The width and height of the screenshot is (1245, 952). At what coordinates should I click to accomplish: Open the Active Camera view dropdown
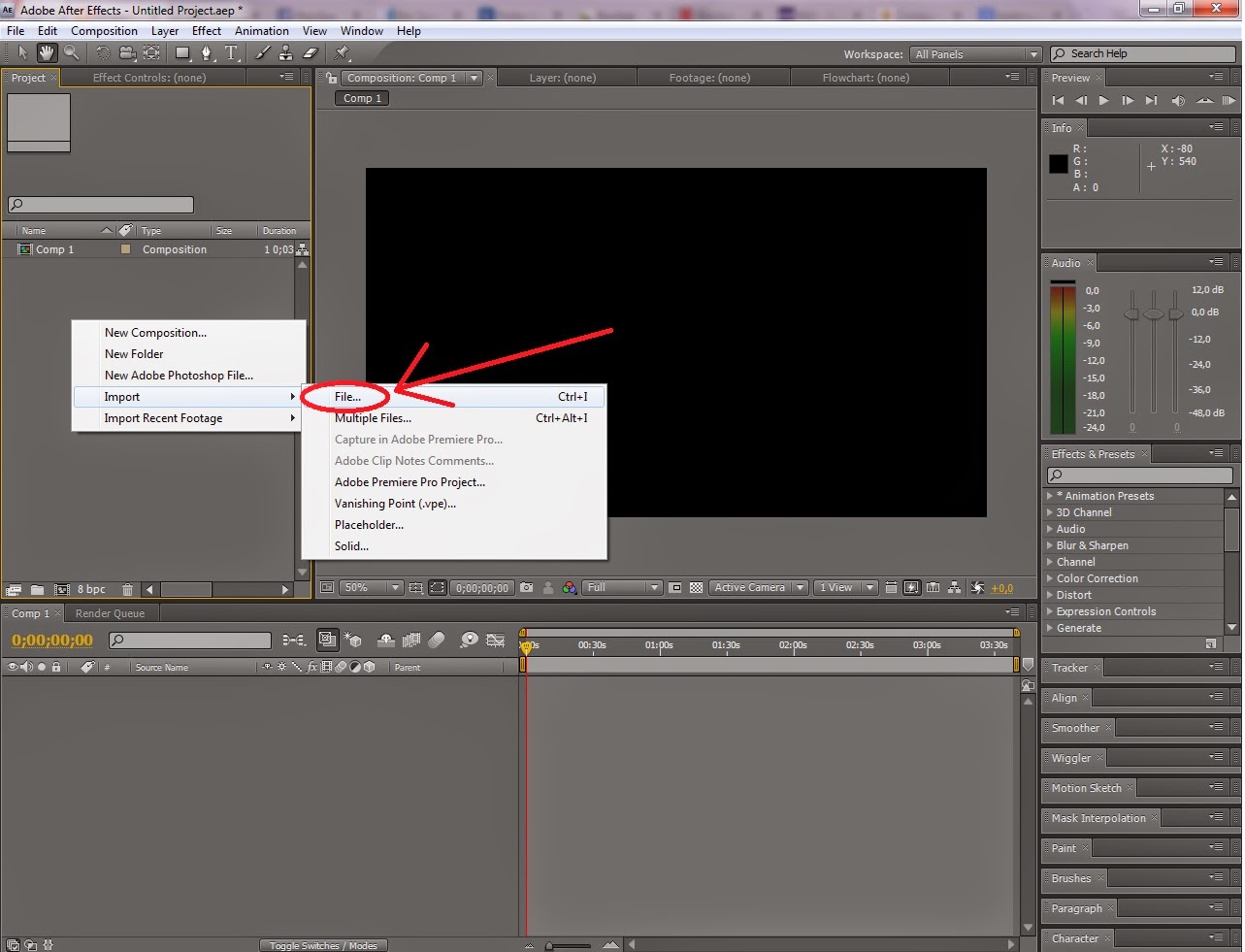tap(759, 587)
